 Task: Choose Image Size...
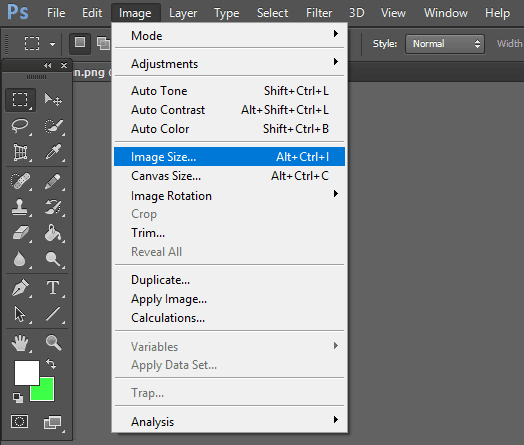click(x=229, y=156)
